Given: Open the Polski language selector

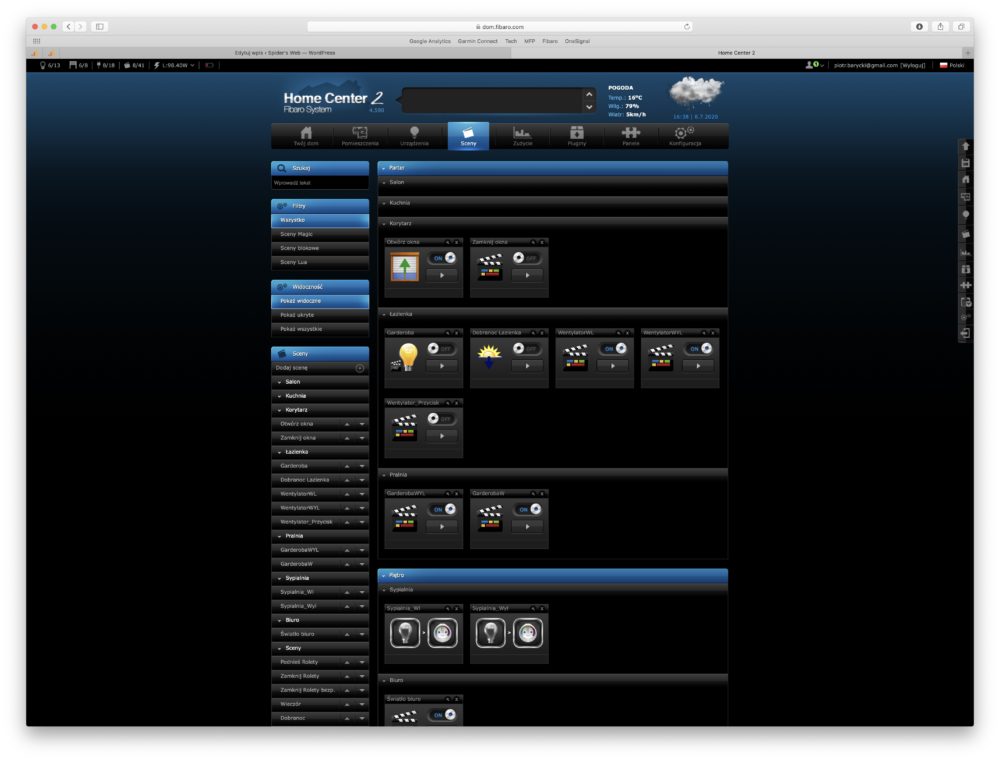Looking at the screenshot, I should click(x=952, y=65).
